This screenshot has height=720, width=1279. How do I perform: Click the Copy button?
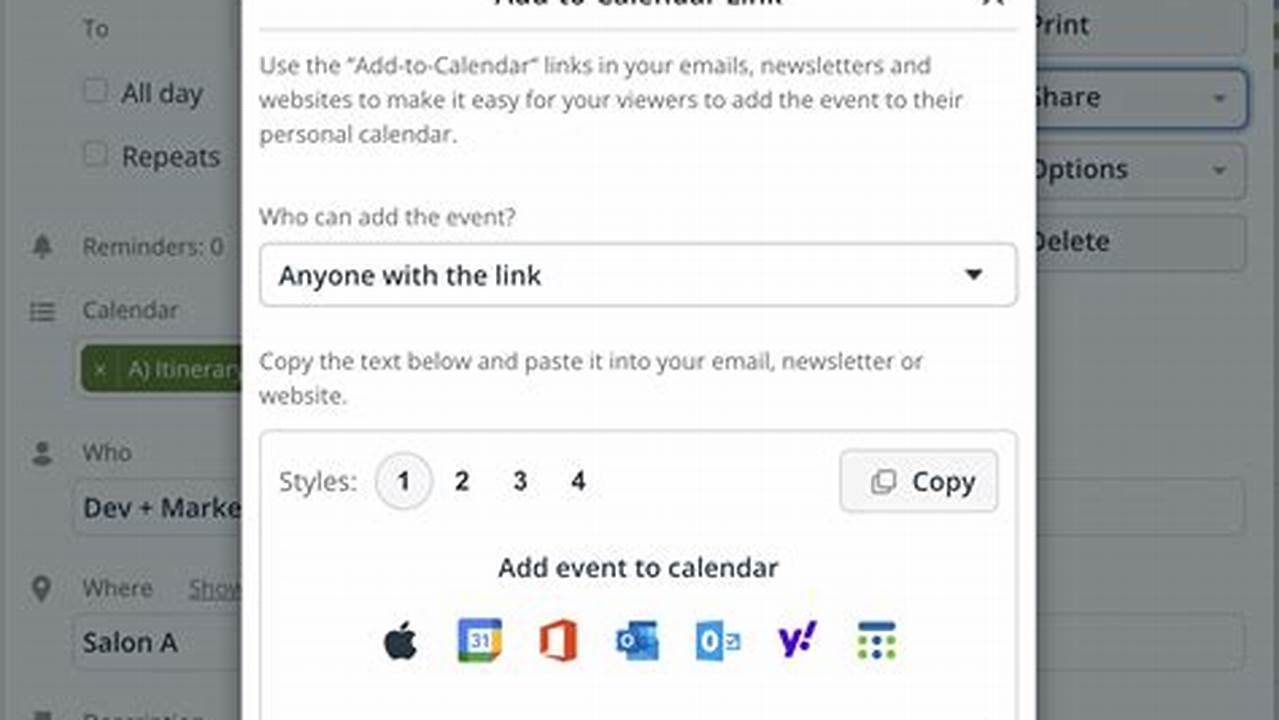(x=917, y=481)
